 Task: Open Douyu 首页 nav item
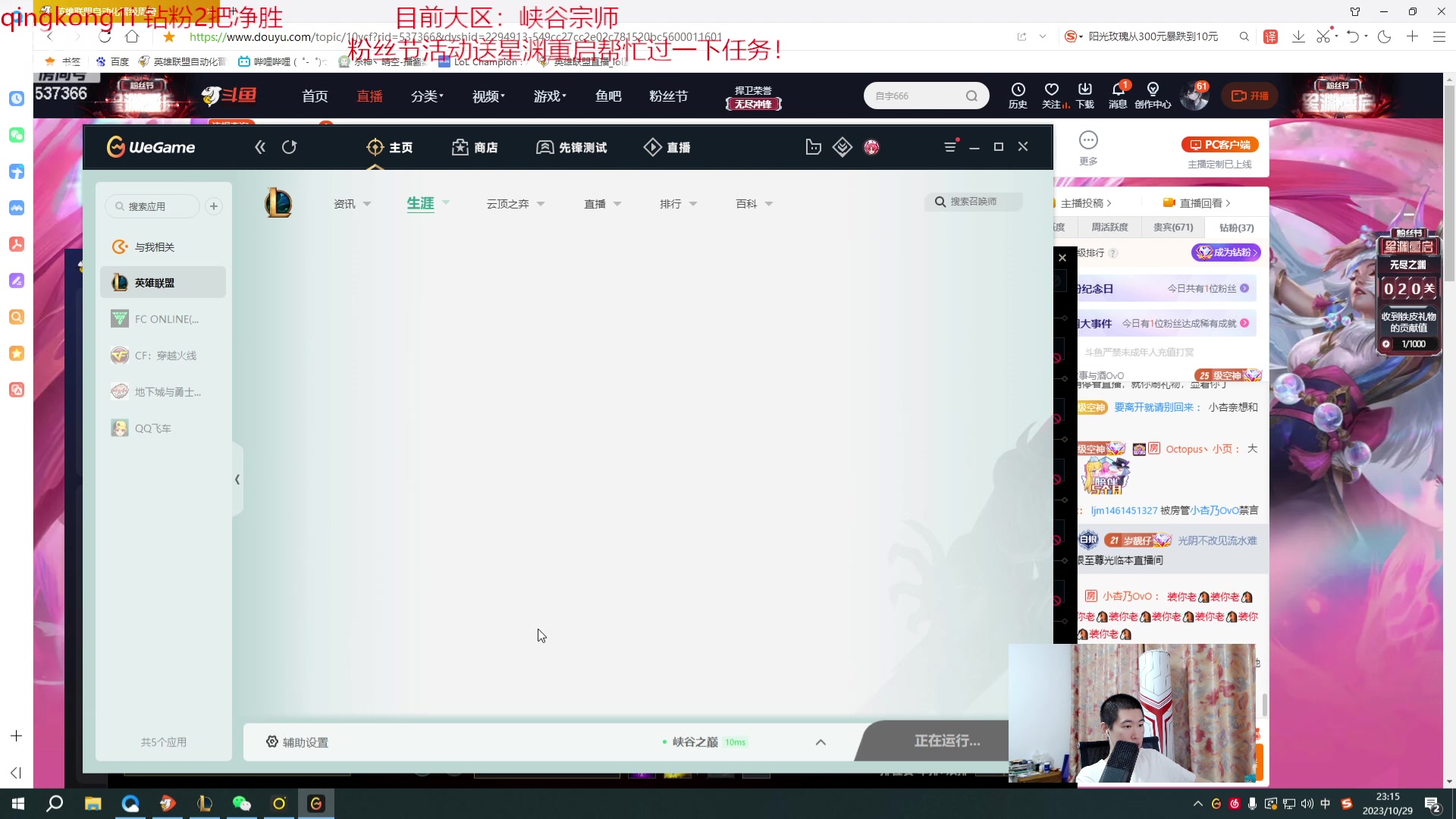point(315,96)
